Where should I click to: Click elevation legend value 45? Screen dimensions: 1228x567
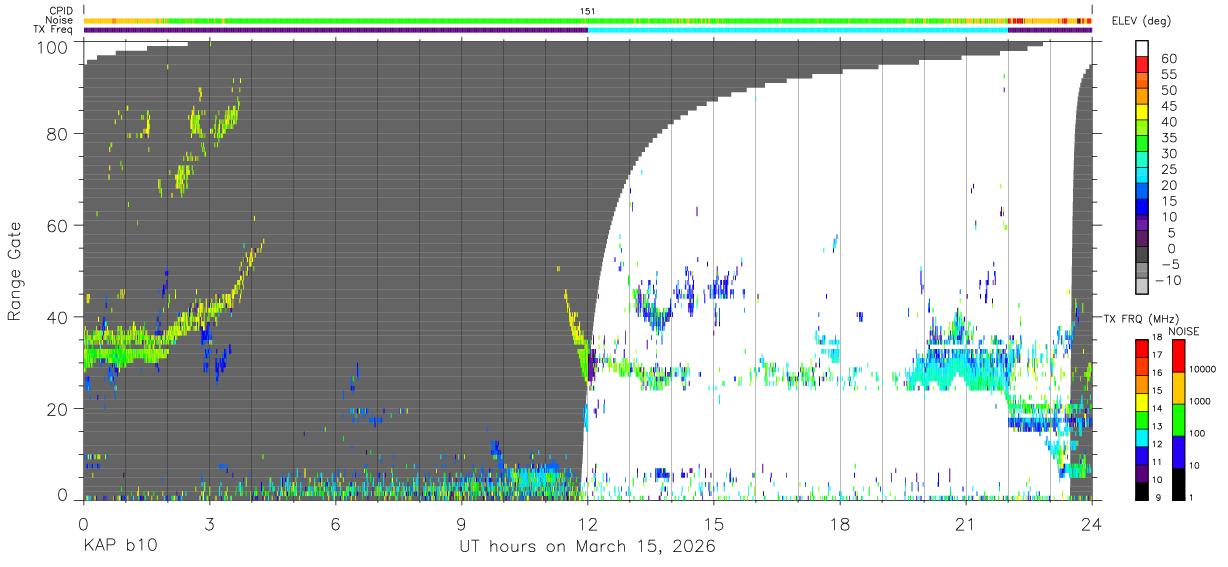[x=1169, y=106]
